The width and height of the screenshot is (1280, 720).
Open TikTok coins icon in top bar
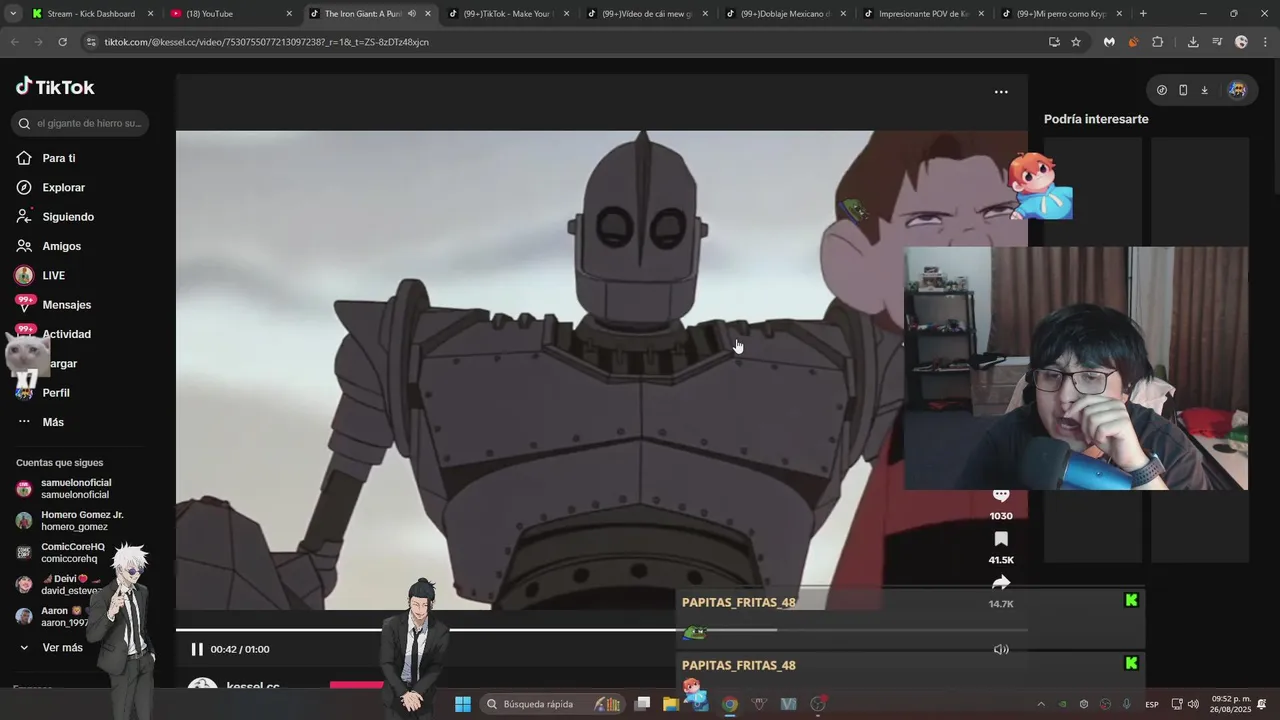click(x=1161, y=90)
